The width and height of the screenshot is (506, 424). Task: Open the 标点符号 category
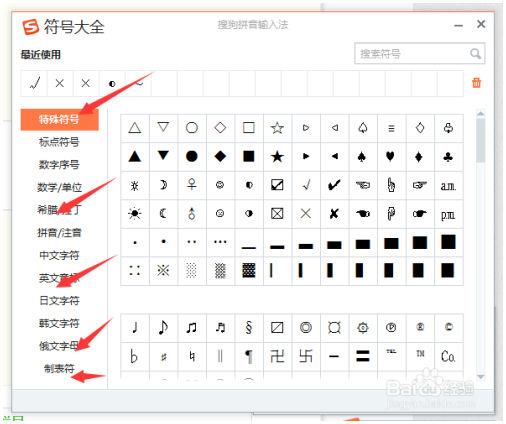click(x=59, y=142)
